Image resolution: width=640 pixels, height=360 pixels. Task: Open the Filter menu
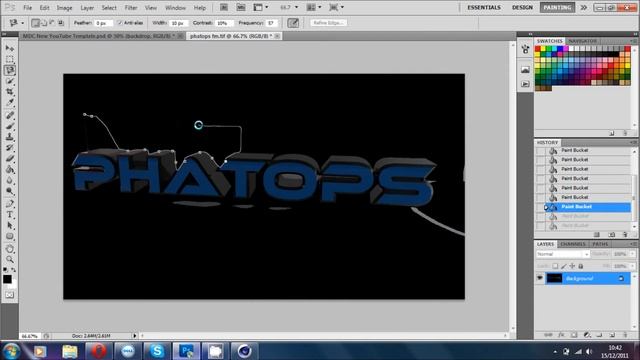tap(131, 8)
